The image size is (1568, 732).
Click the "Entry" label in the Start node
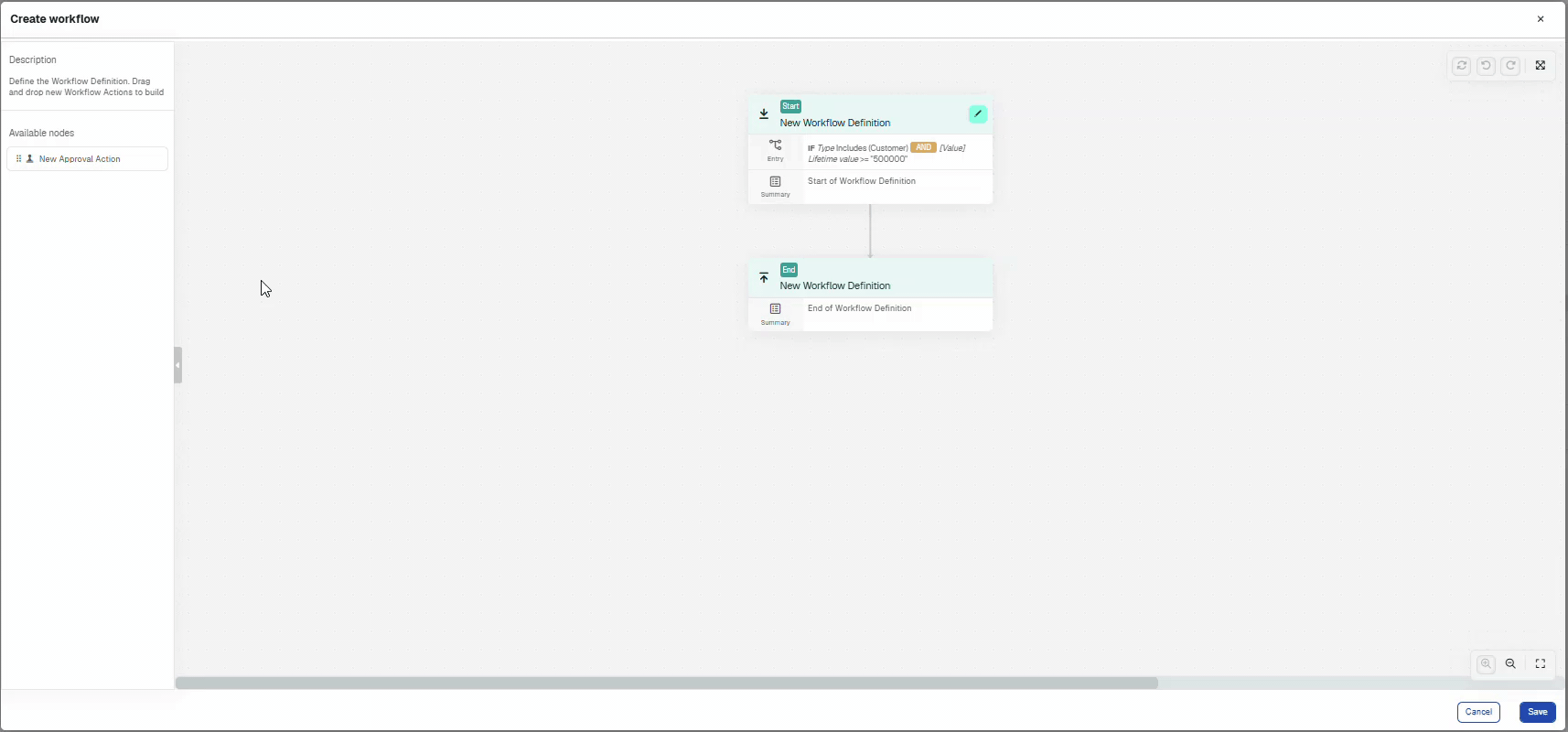(x=776, y=159)
